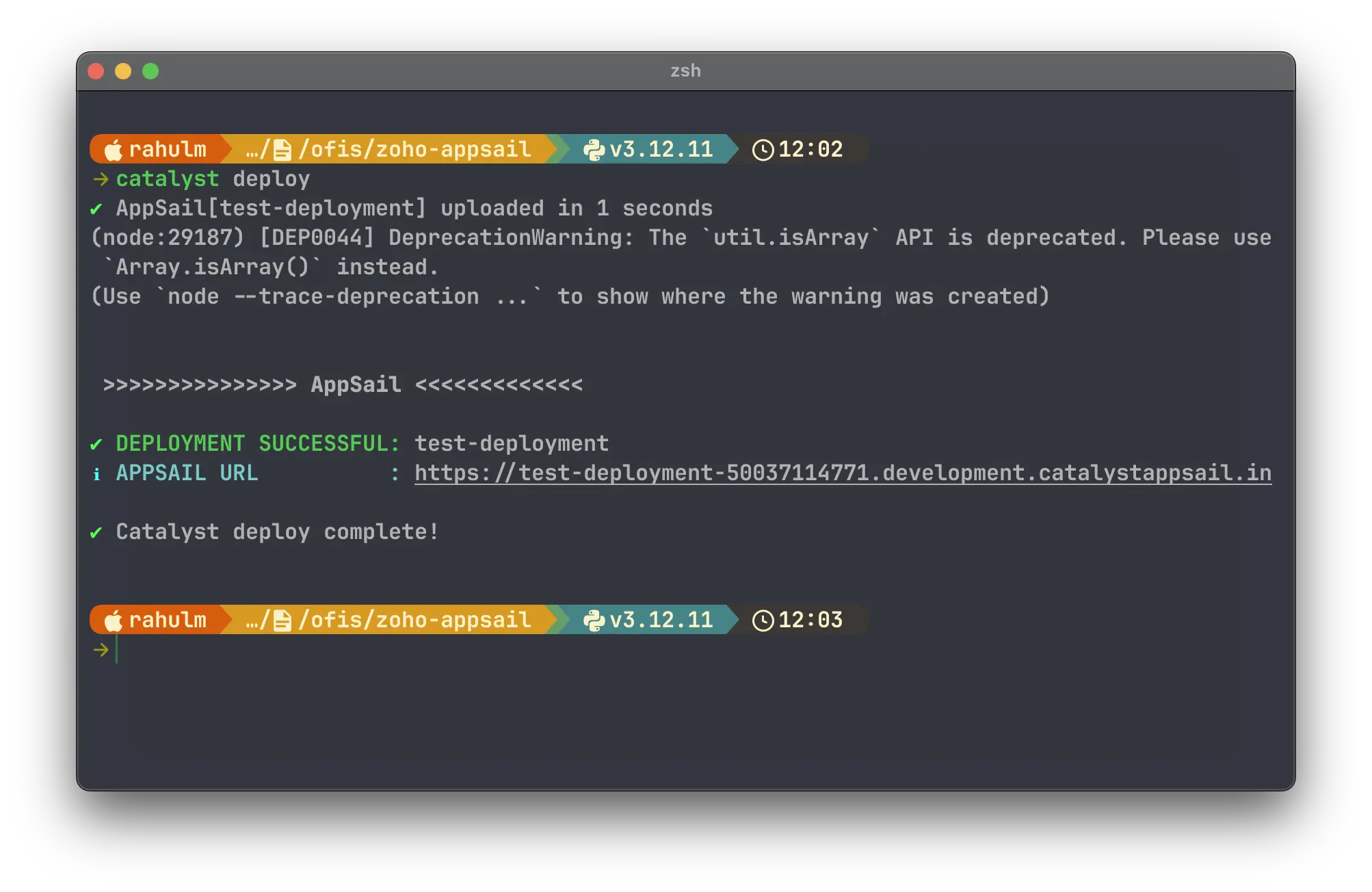Click the document icon in the path segment
This screenshot has height=892, width=1372.
point(282,149)
